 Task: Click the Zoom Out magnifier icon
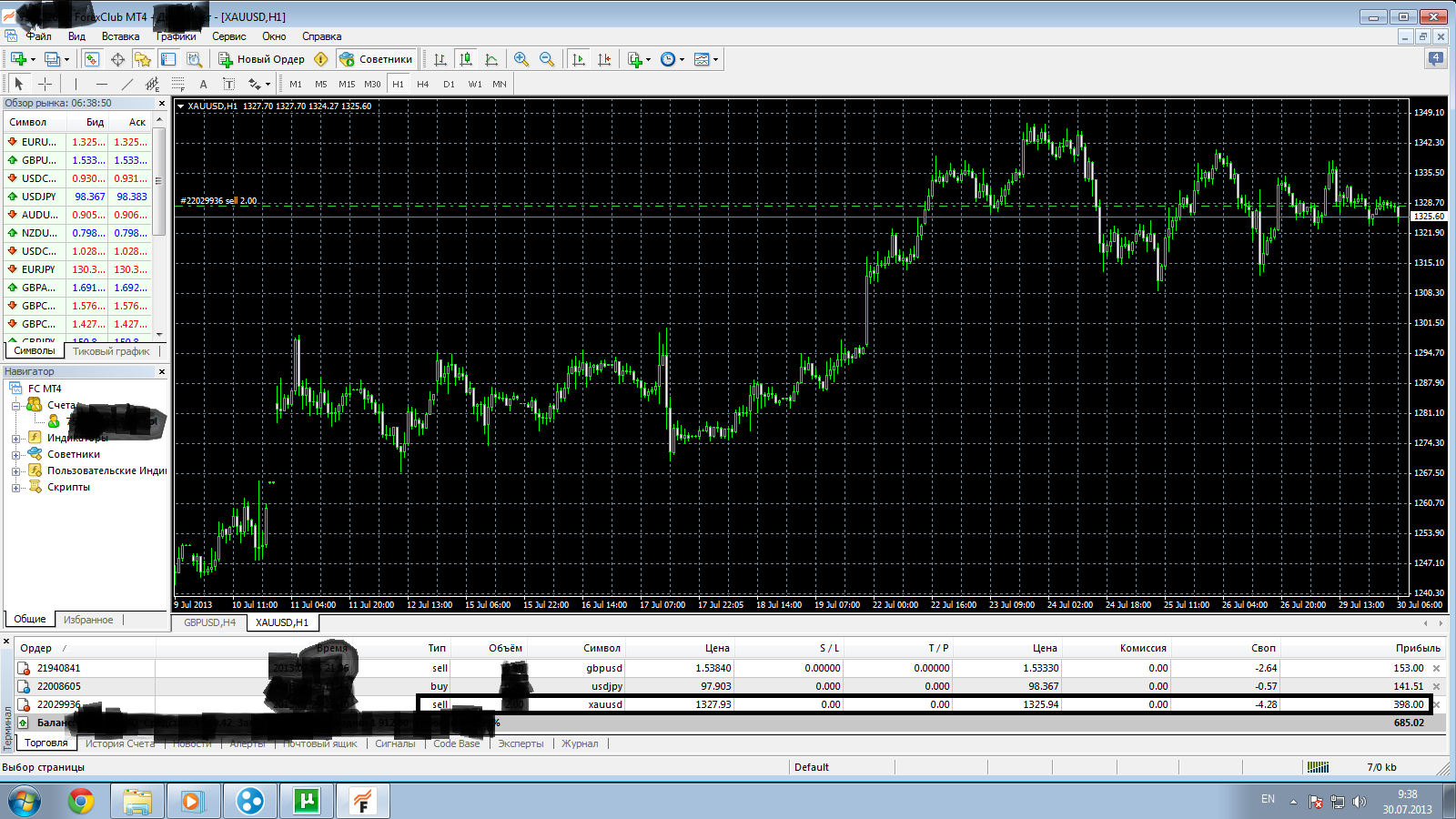[x=547, y=59]
